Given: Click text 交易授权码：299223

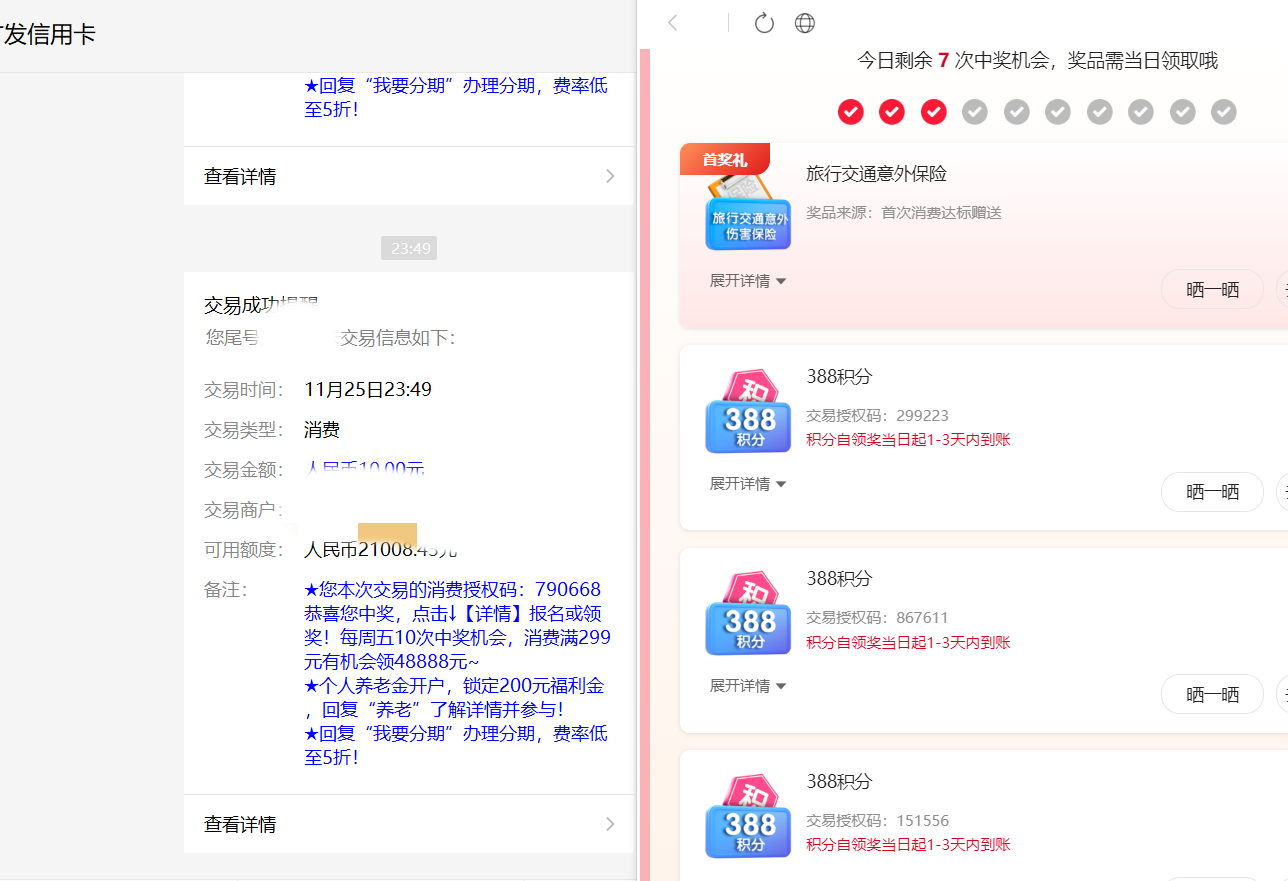Looking at the screenshot, I should click(878, 416).
